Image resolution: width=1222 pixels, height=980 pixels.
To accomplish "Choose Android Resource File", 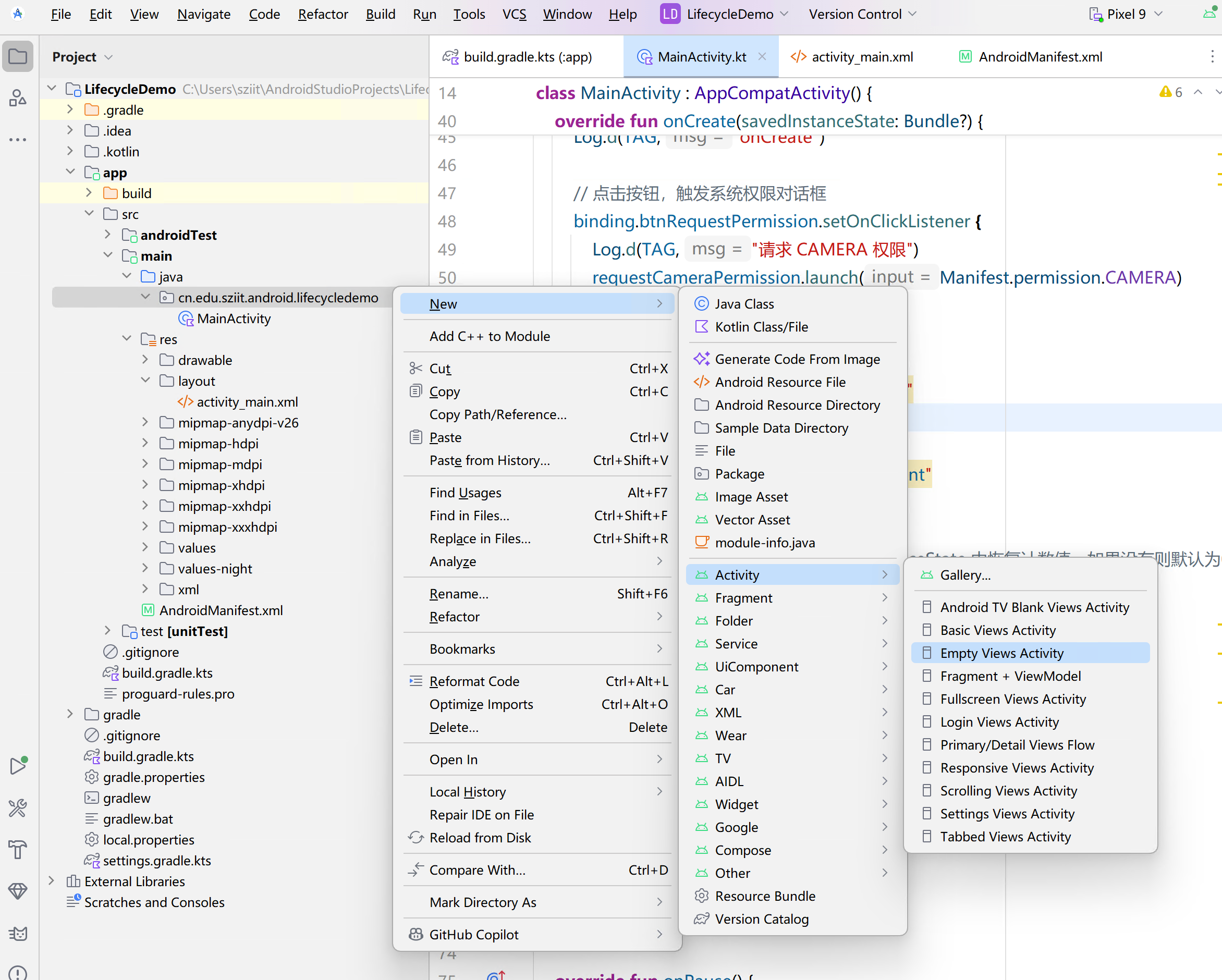I will coord(792,382).
